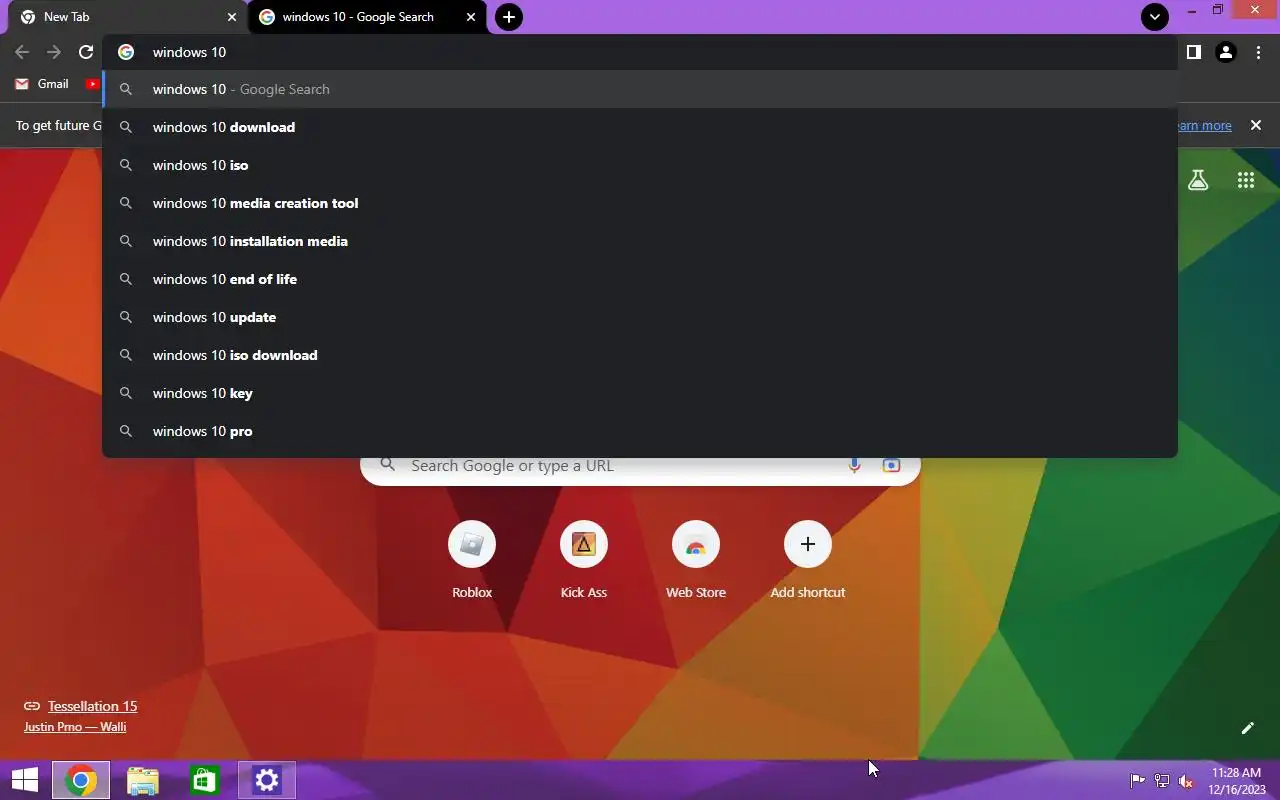Viewport: 1280px width, 800px height.
Task: Open Search Labs flask icon
Action: [x=1198, y=180]
